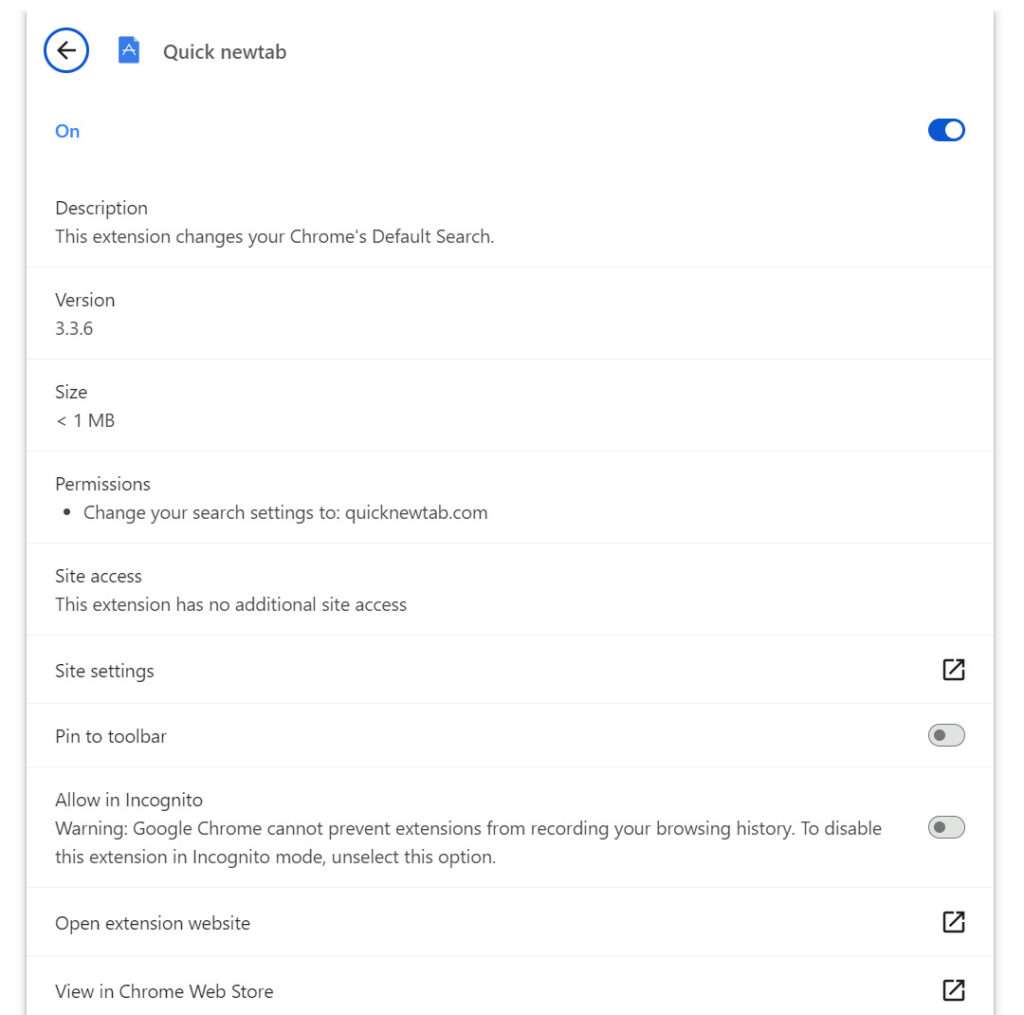
Task: Open the Site settings label
Action: (x=105, y=671)
